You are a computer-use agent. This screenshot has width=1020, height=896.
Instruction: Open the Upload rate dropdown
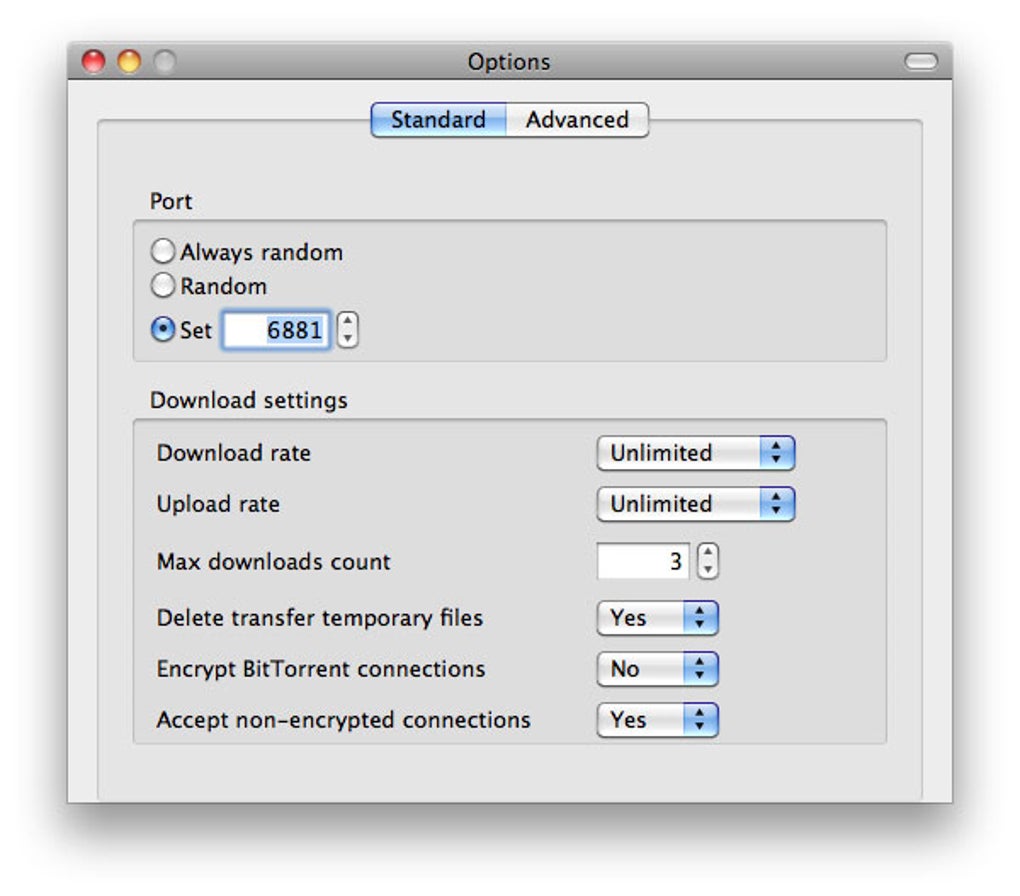click(x=694, y=504)
